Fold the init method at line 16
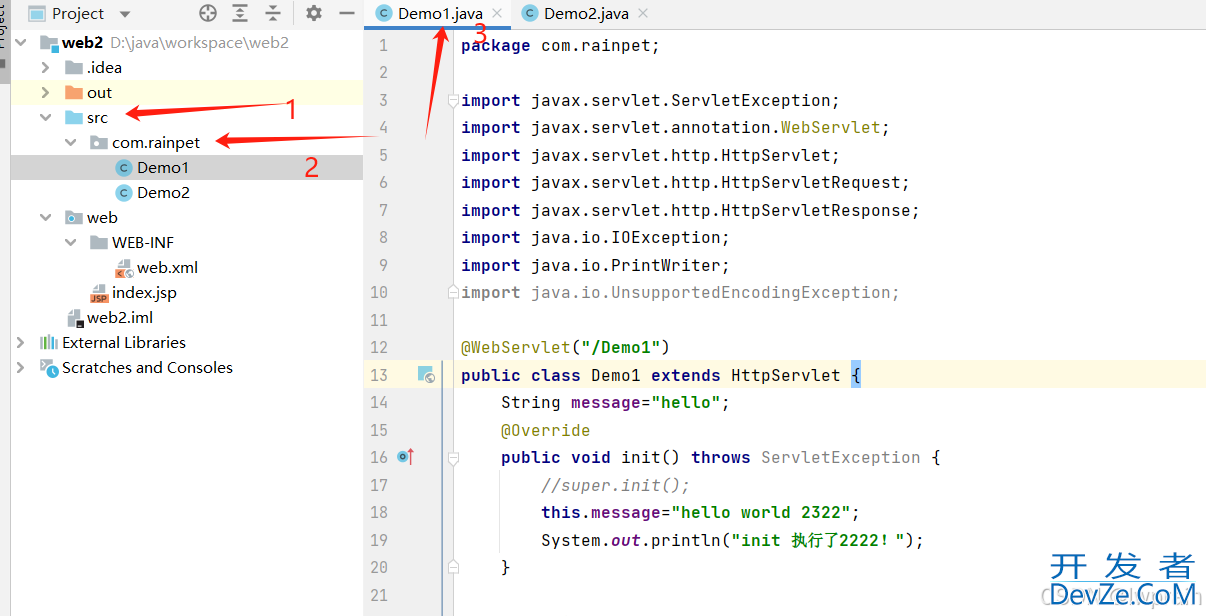This screenshot has width=1206, height=616. pyautogui.click(x=453, y=458)
